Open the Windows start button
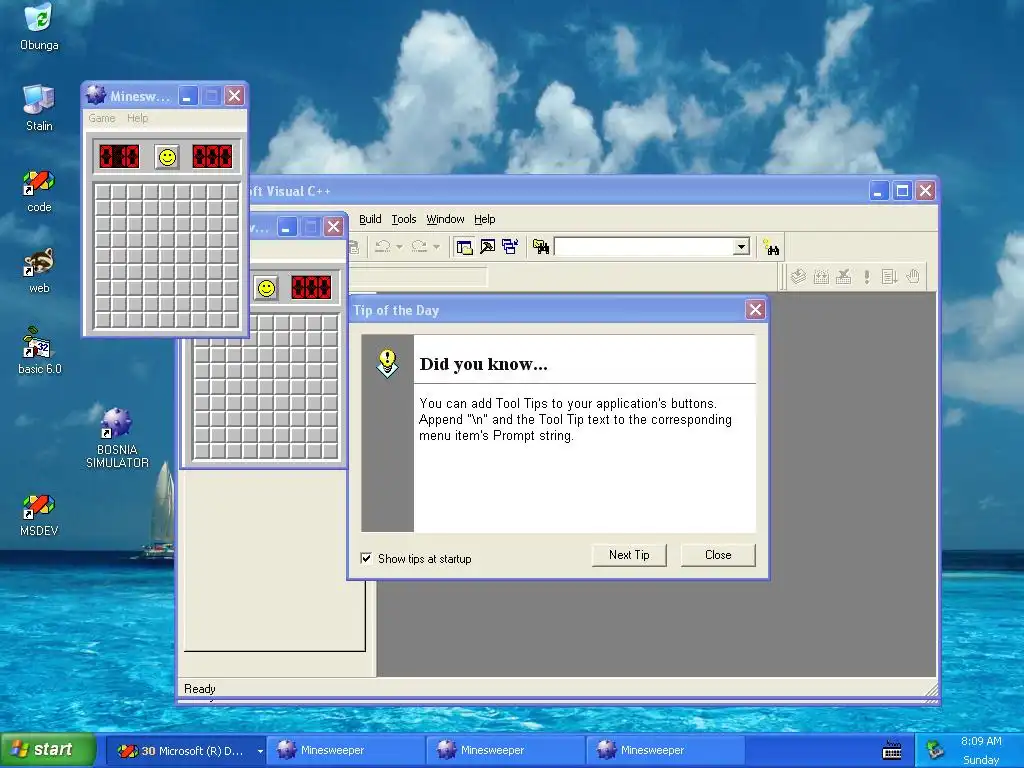The width and height of the screenshot is (1024, 768). click(x=48, y=750)
